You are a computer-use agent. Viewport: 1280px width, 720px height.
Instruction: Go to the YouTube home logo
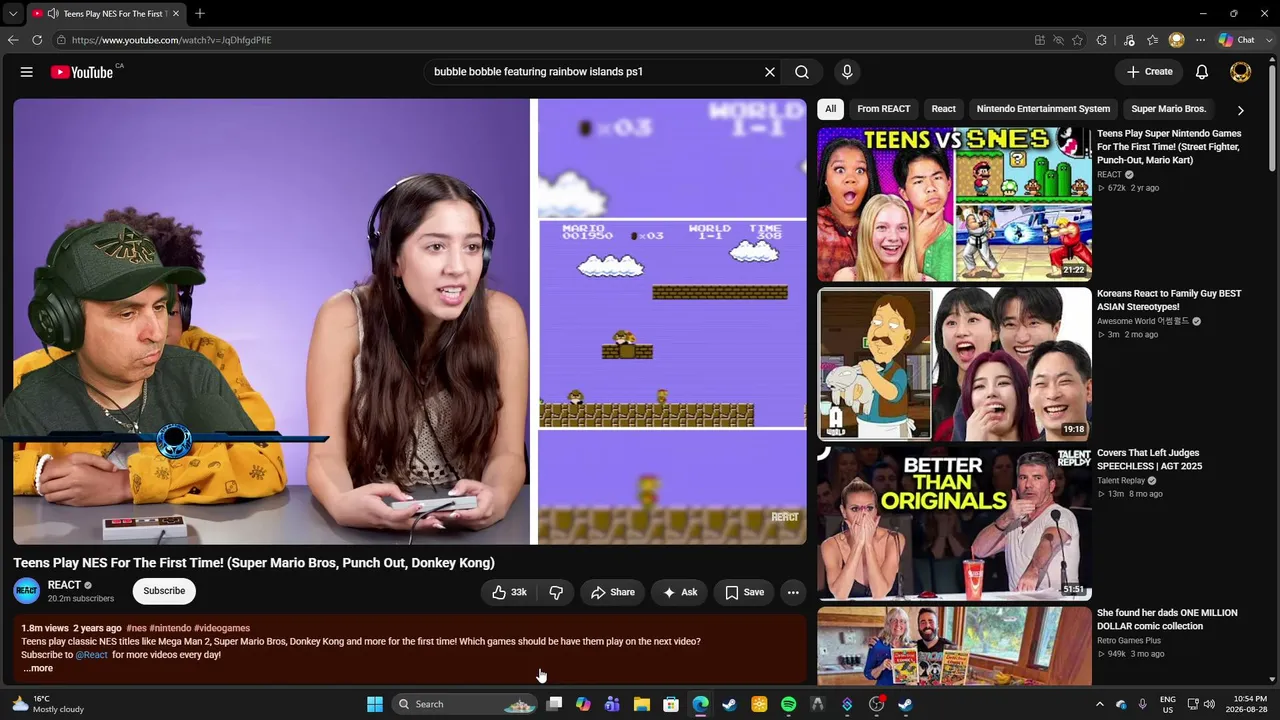coord(82,72)
